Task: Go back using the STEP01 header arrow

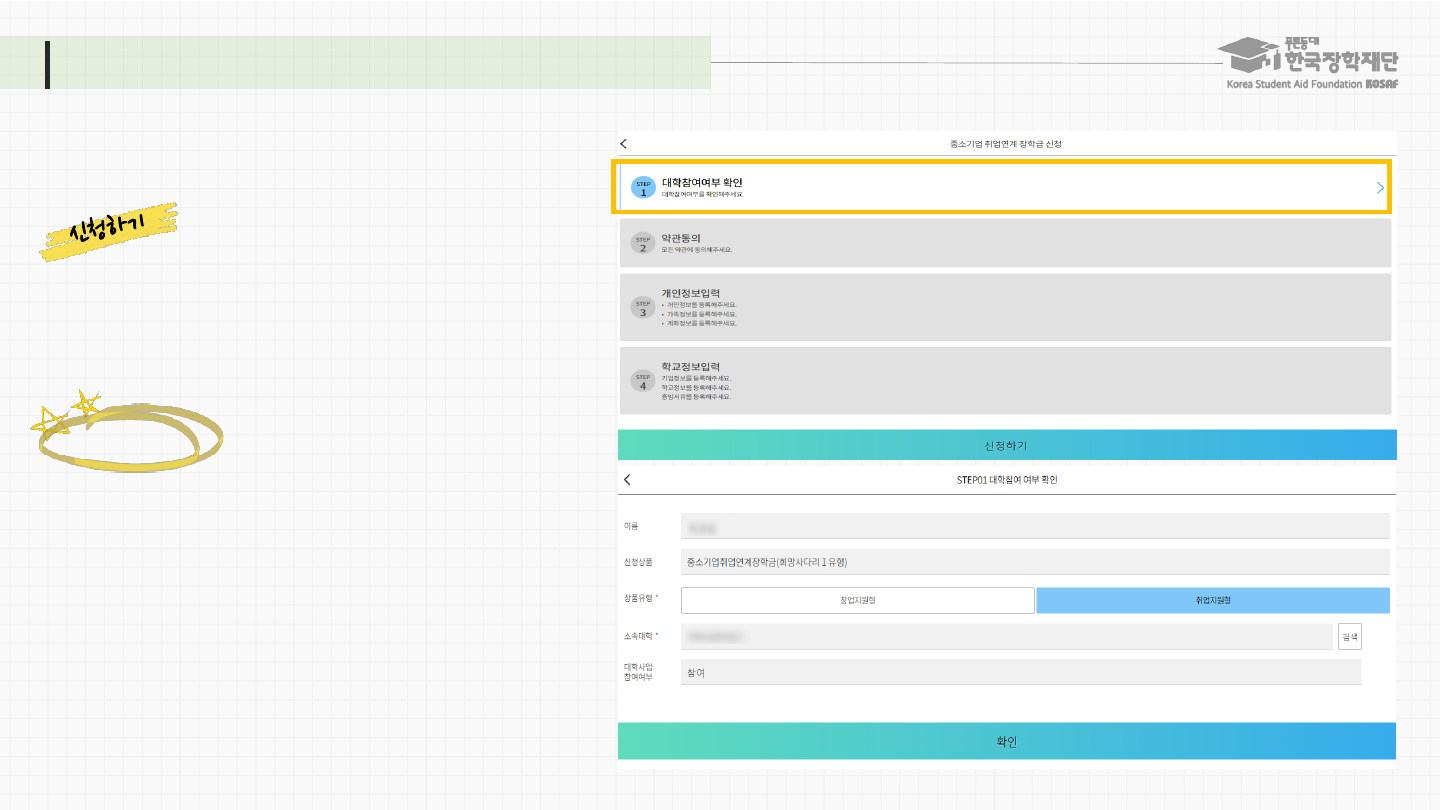Action: point(627,480)
